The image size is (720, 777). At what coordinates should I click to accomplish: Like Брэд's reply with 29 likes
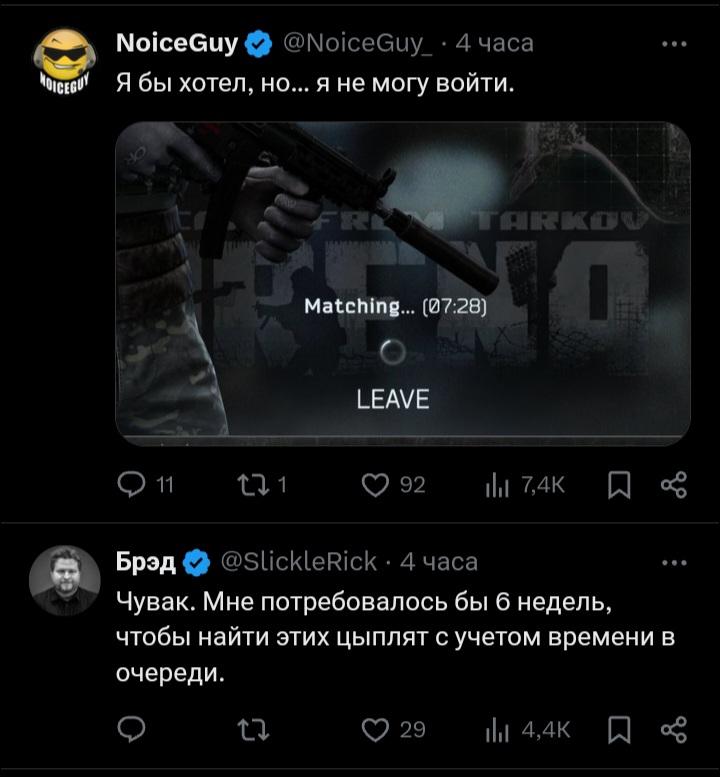[x=393, y=729]
